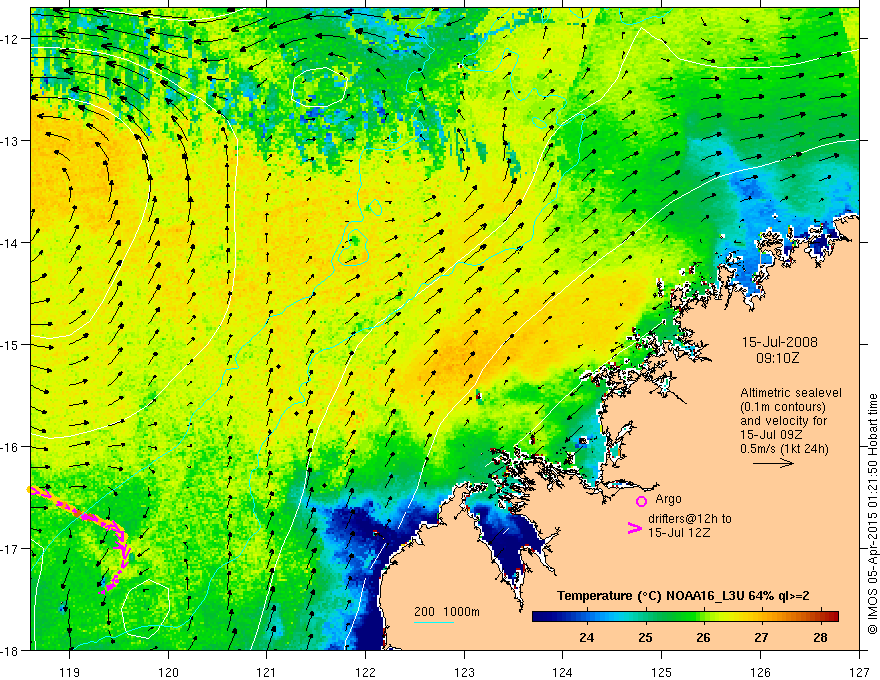Screen dimensions: 880x680
Task: Click the 'drifters@12h to' legend text
Action: click(x=690, y=519)
